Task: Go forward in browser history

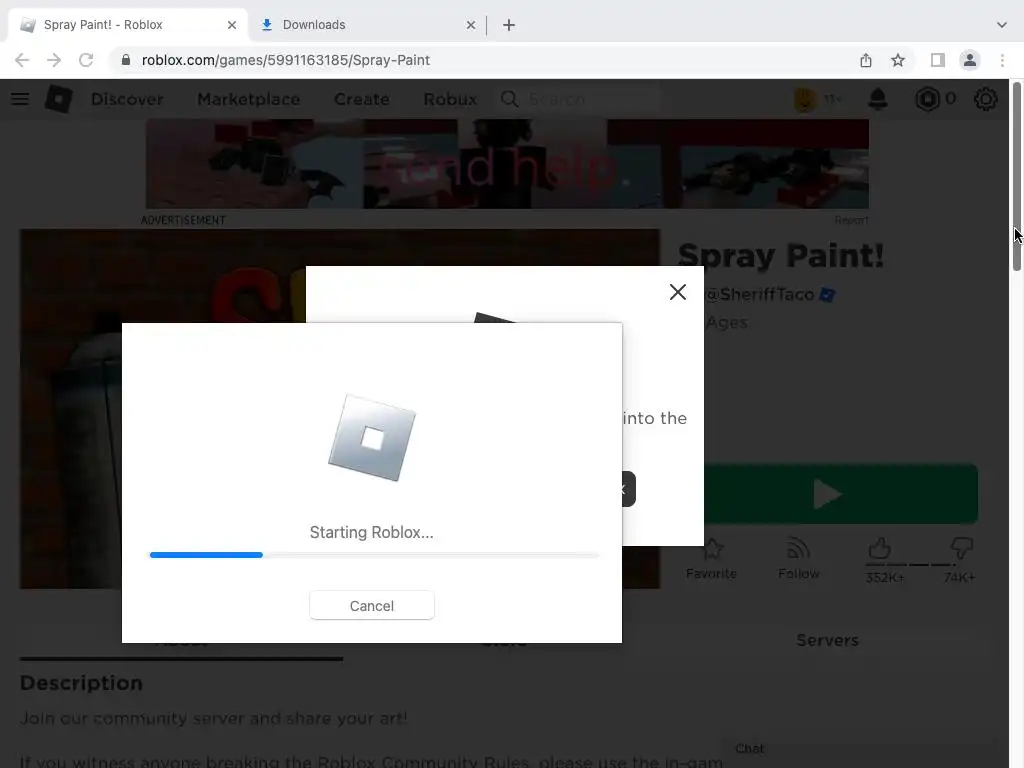Action: coord(54,60)
